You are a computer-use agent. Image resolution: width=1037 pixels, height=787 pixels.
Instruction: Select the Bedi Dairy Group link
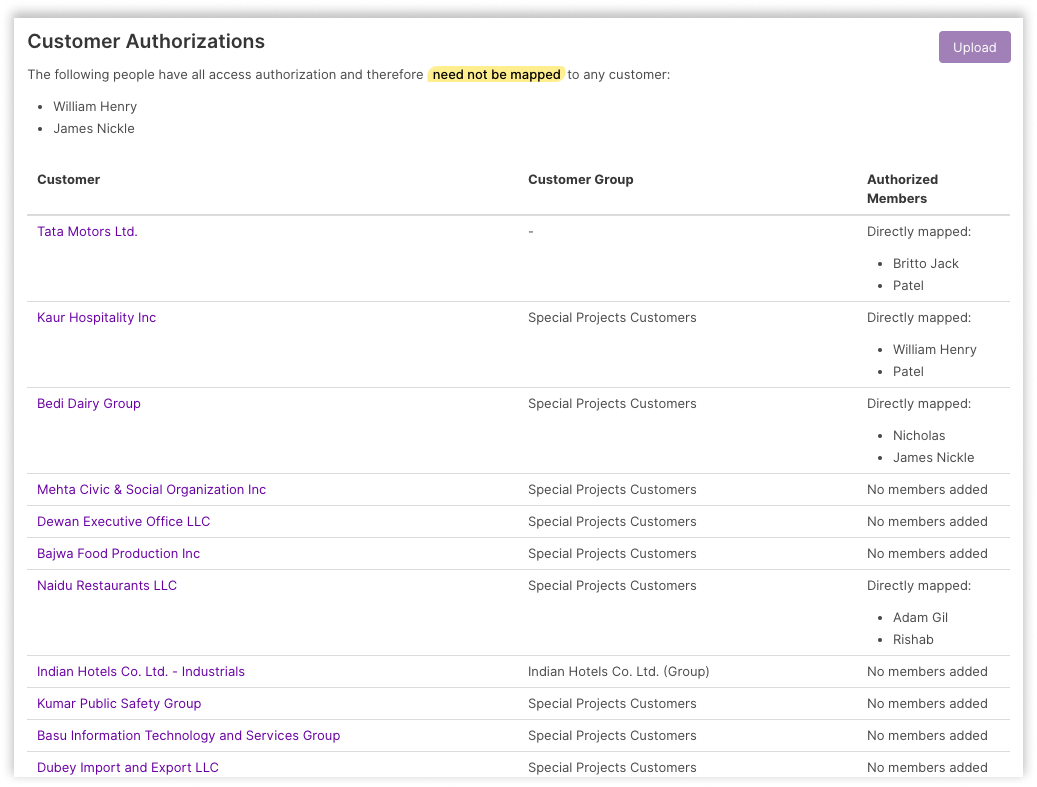89,403
